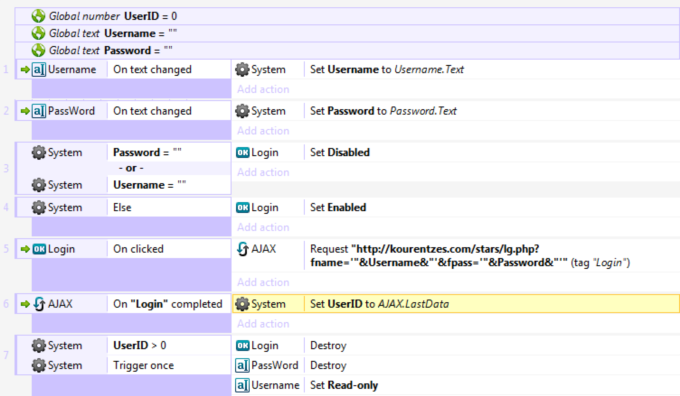Click the globe icon beside Global text Password

click(x=38, y=50)
